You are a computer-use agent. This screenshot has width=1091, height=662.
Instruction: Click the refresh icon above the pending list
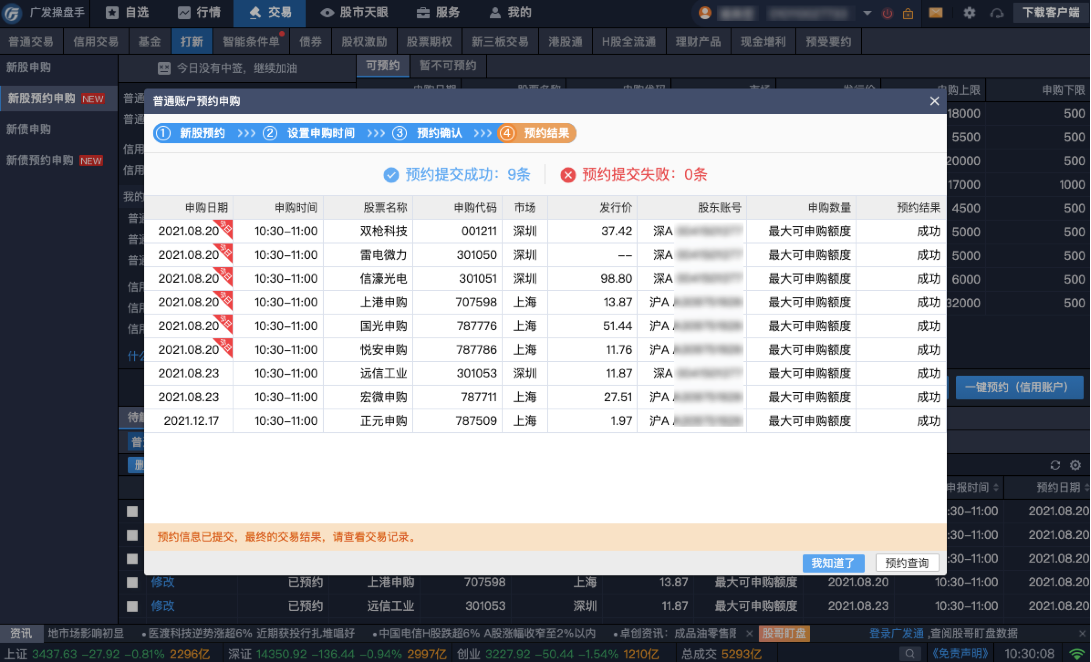click(1055, 465)
